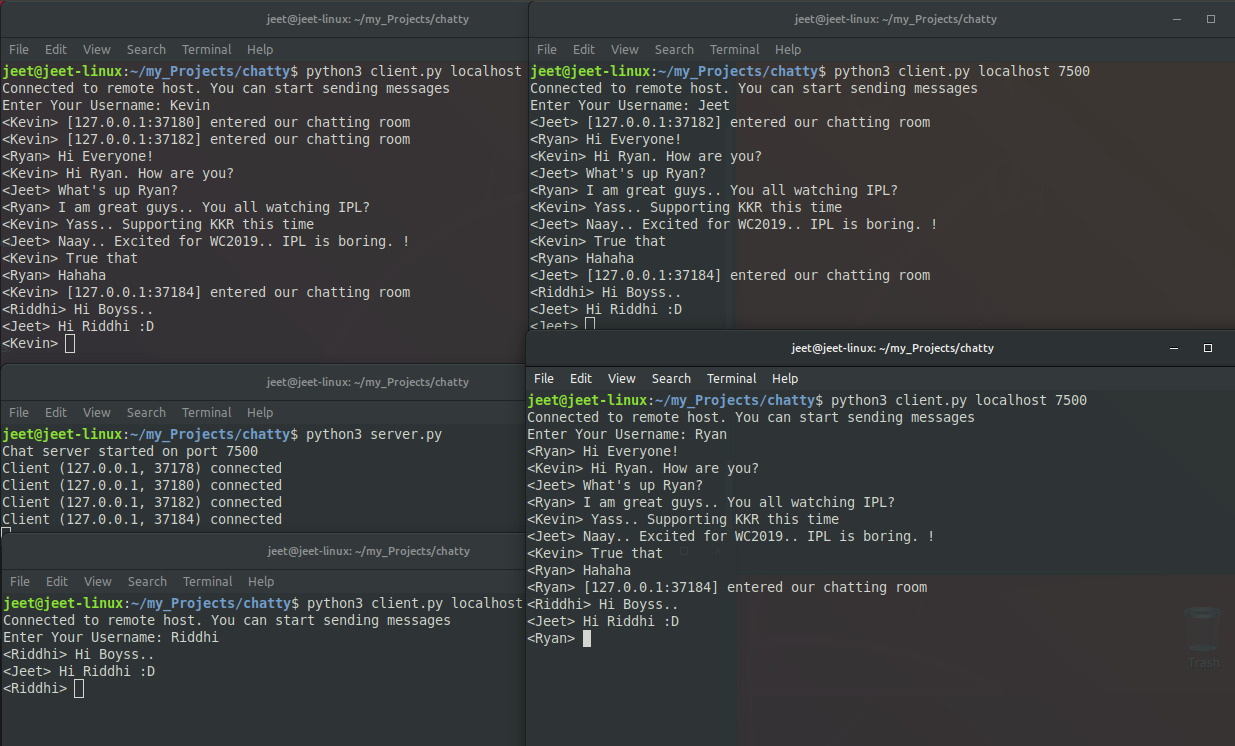Click the title bar of Jeet's terminal window
This screenshot has height=746, width=1235.
[880, 18]
